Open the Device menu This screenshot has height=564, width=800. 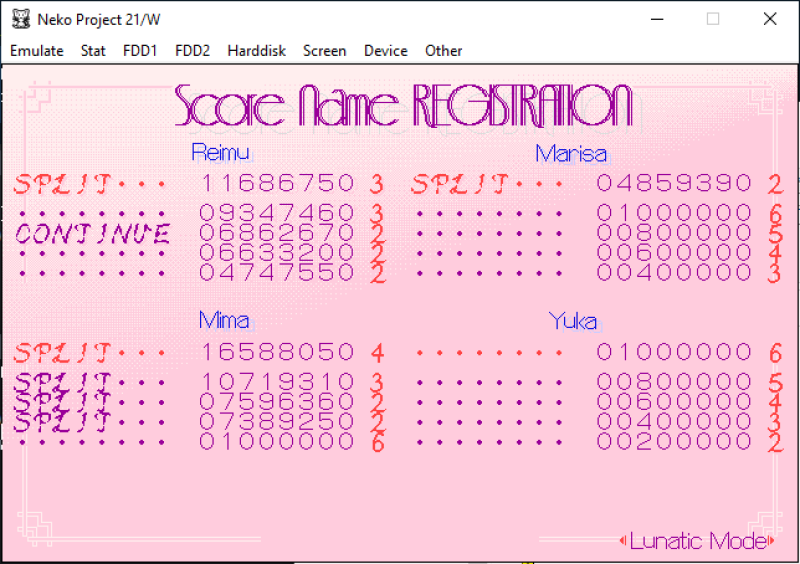point(386,51)
